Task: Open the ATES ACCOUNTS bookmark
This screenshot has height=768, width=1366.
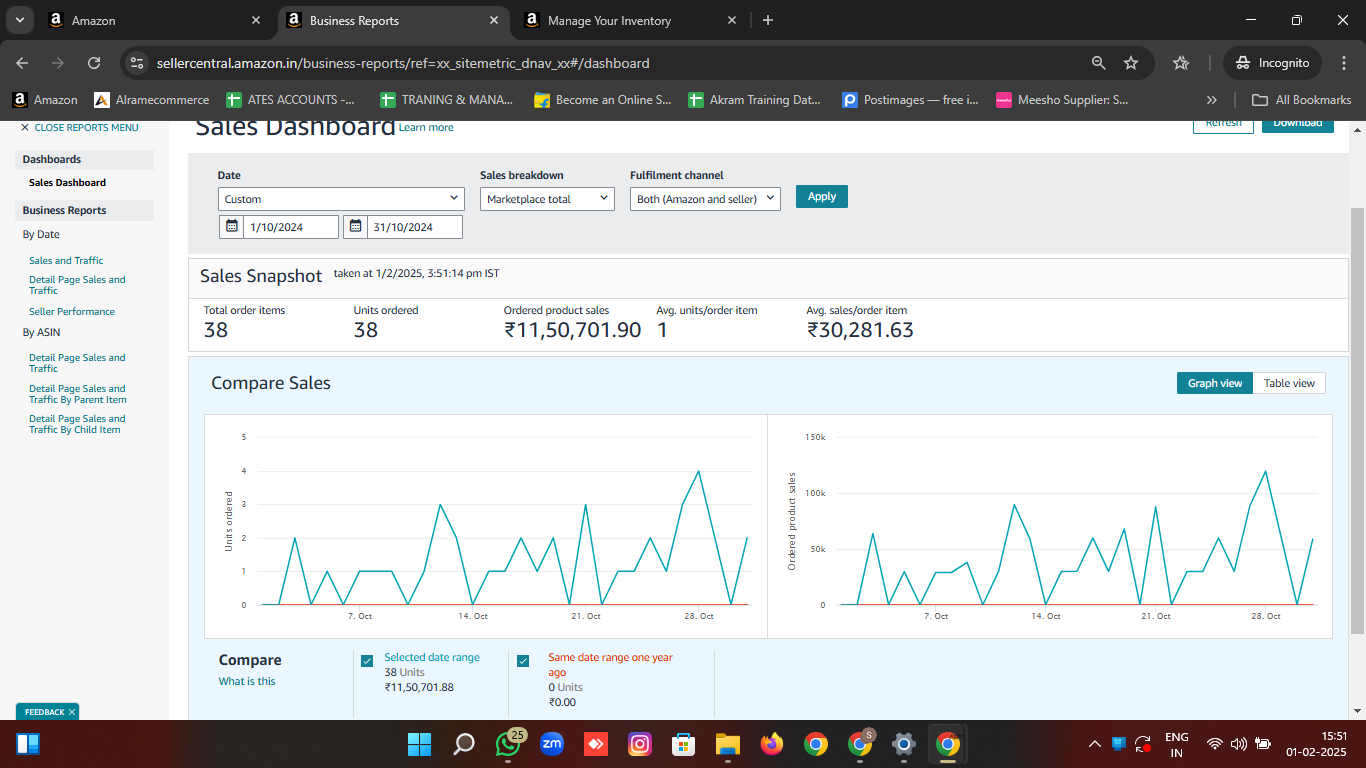Action: pyautogui.click(x=290, y=100)
